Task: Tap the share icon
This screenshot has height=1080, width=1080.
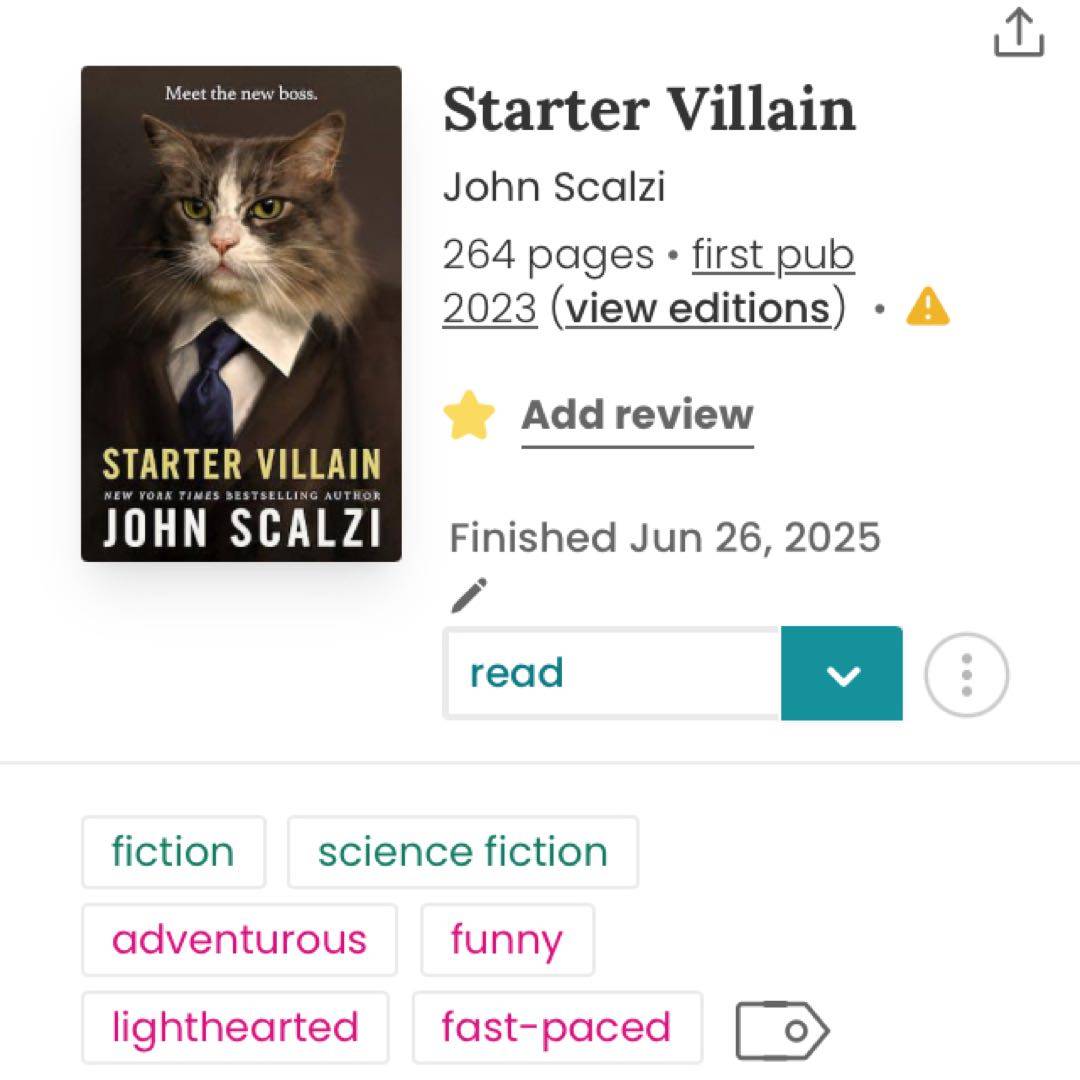Action: click(x=1018, y=32)
